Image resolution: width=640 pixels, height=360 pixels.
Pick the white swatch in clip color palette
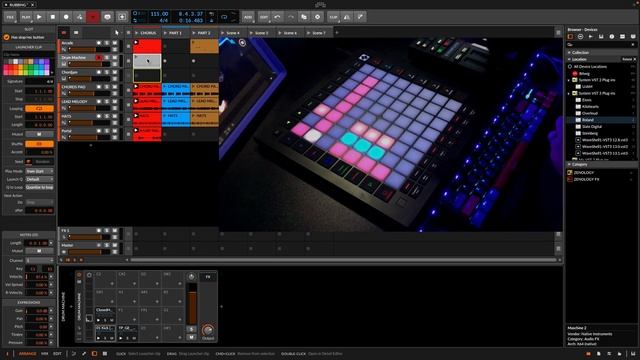[x=16, y=62]
